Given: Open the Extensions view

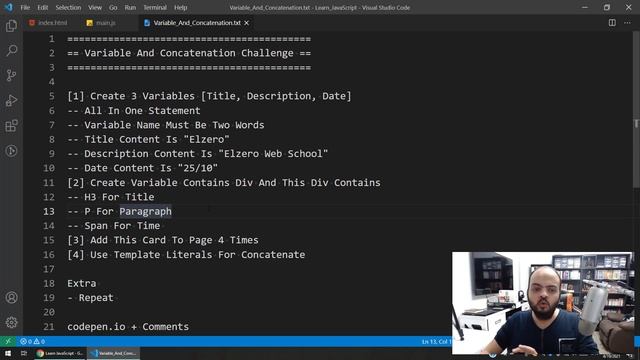Looking at the screenshot, I should pos(11,126).
